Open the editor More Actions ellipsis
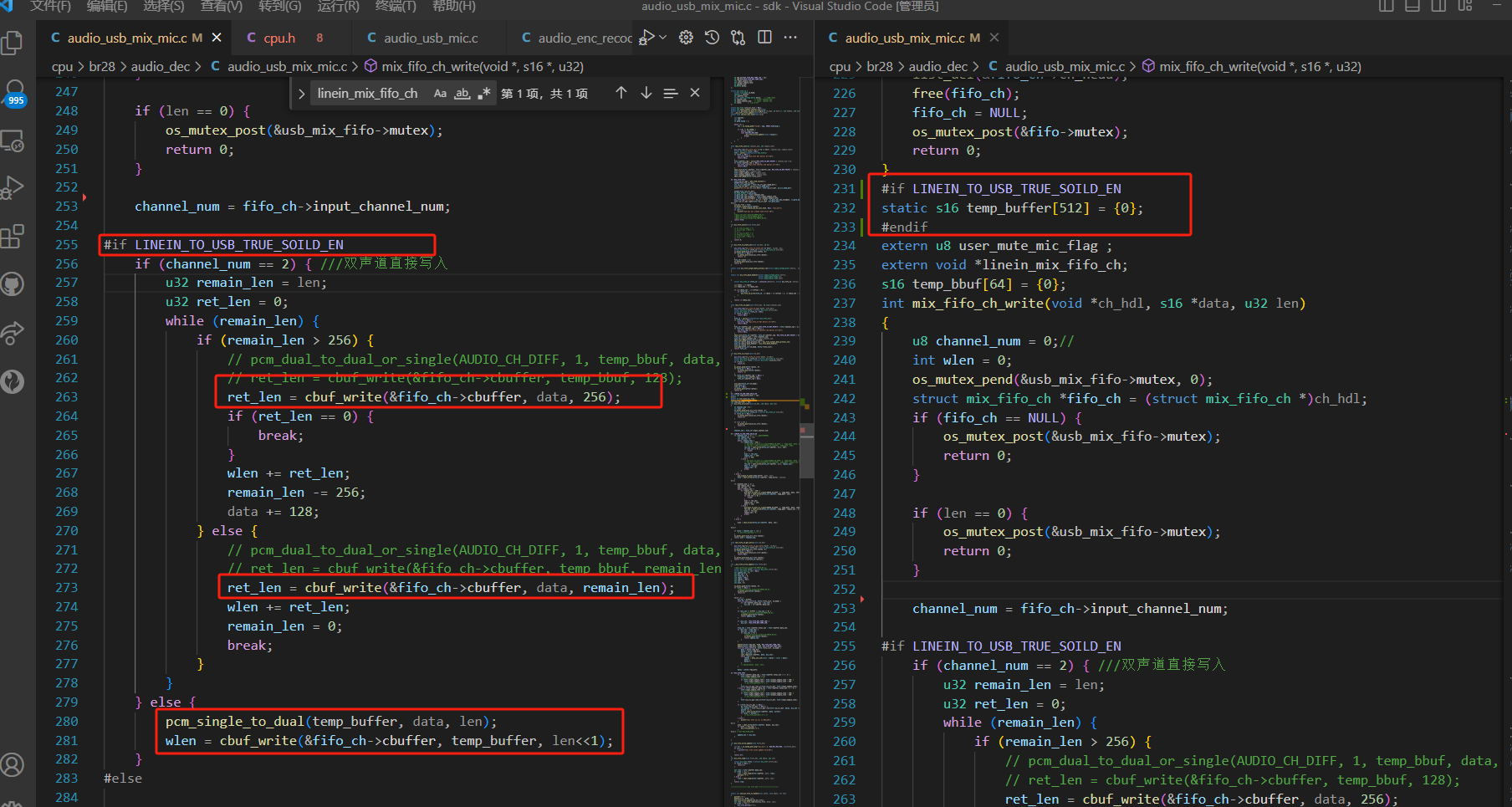1512x807 pixels. pyautogui.click(x=790, y=38)
